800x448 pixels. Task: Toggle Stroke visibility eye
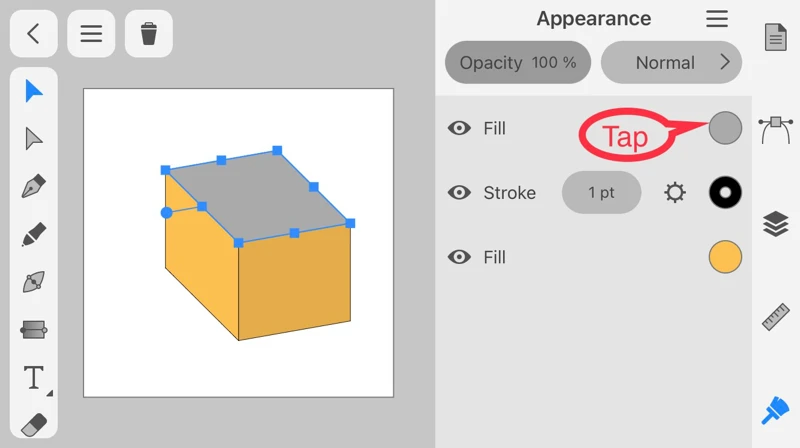[x=459, y=193]
